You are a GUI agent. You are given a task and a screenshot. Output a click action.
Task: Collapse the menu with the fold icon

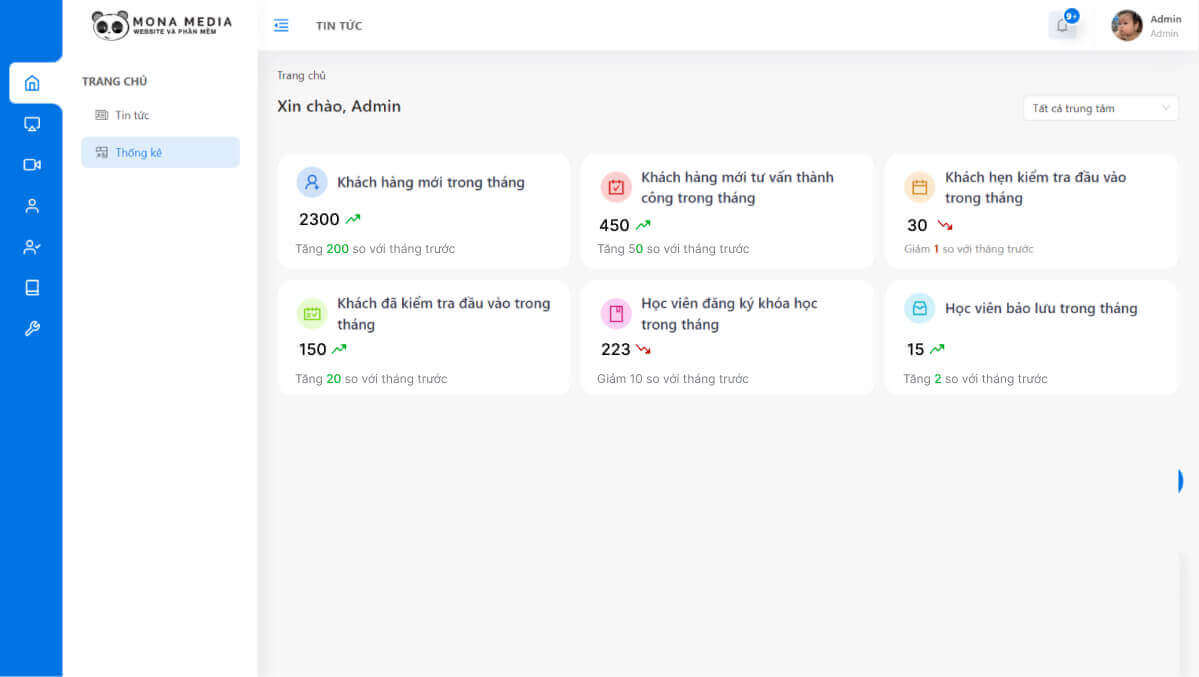pos(281,25)
